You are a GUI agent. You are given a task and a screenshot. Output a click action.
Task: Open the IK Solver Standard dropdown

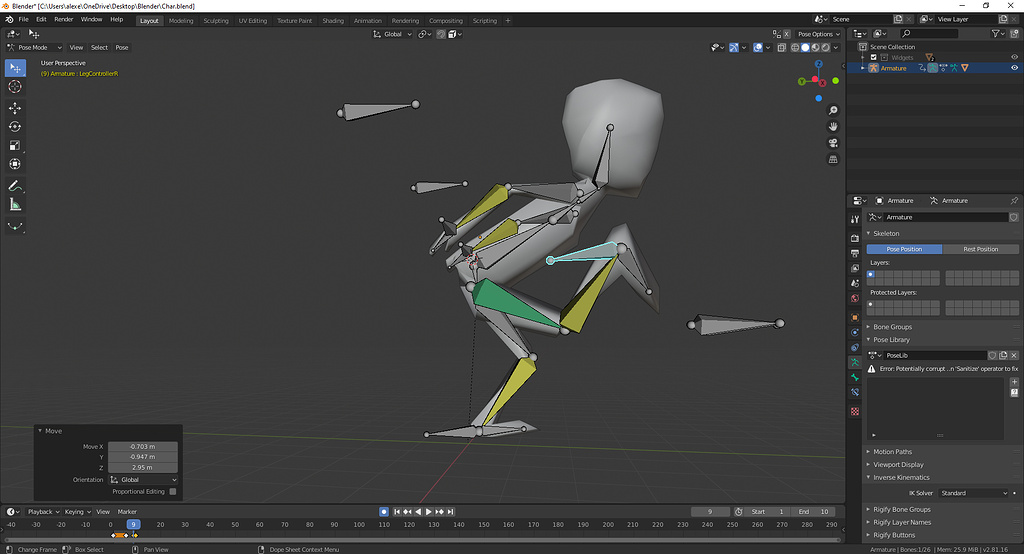[x=974, y=493]
